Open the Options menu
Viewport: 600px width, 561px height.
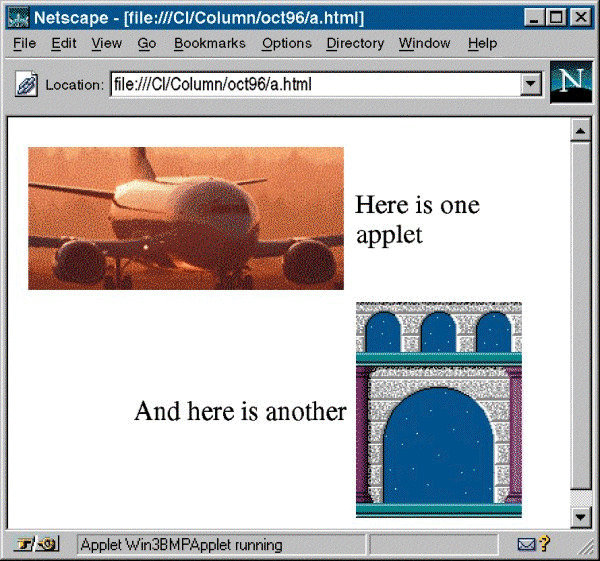click(x=286, y=44)
